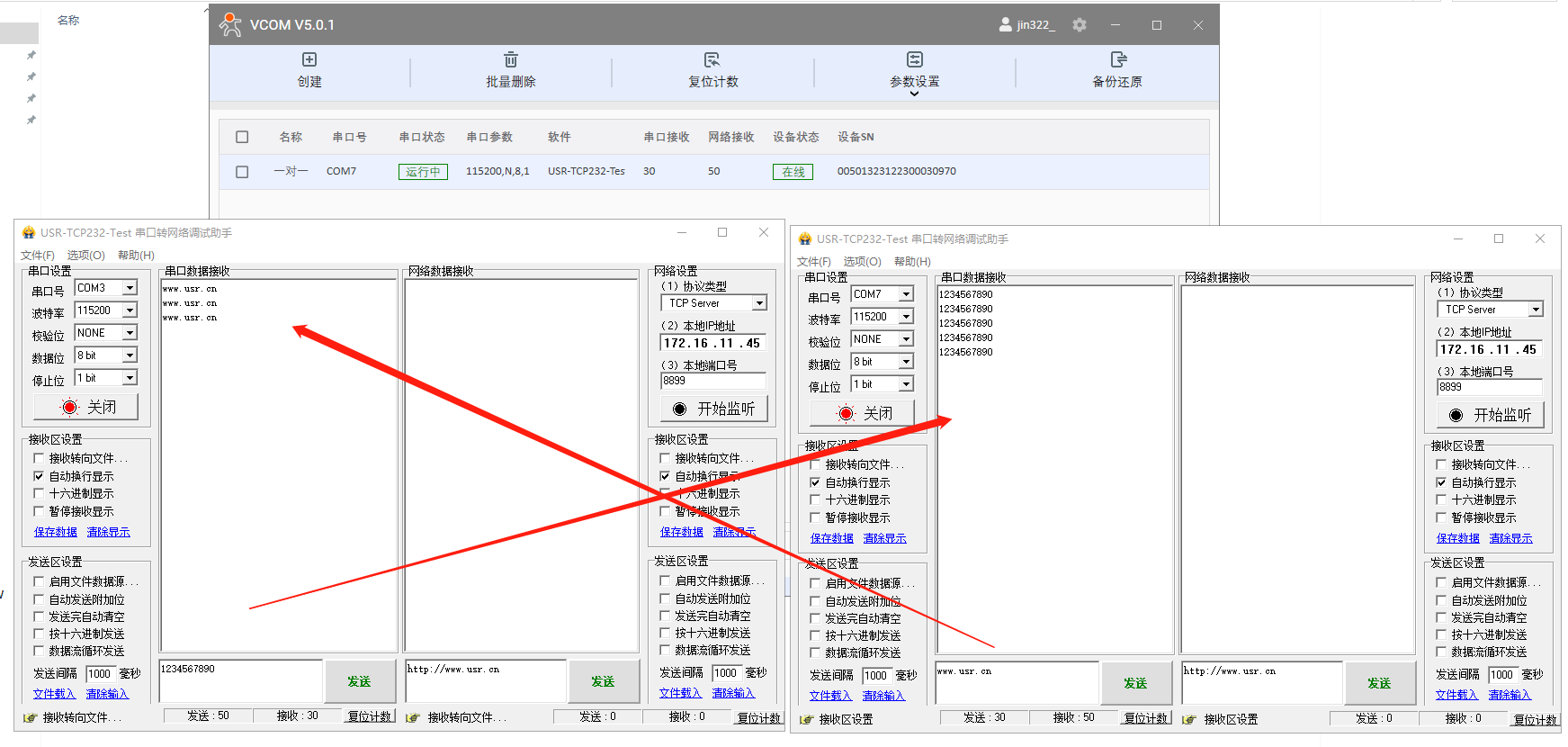Viewport: 1568px width, 747px height.
Task: Click the 备份还原 backup restore icon
Action: tap(1118, 60)
